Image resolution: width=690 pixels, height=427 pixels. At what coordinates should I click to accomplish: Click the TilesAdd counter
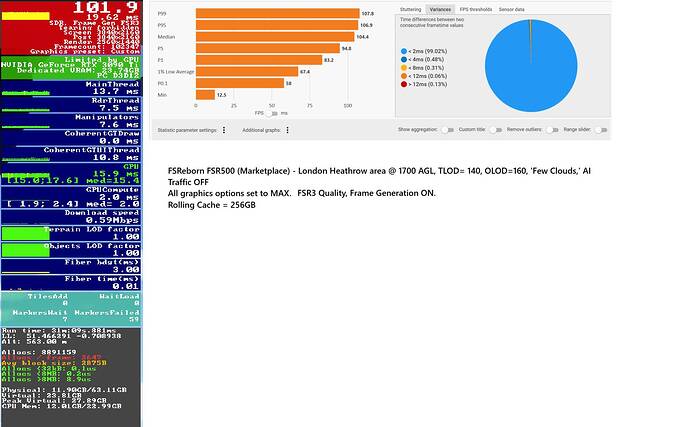pyautogui.click(x=48, y=300)
